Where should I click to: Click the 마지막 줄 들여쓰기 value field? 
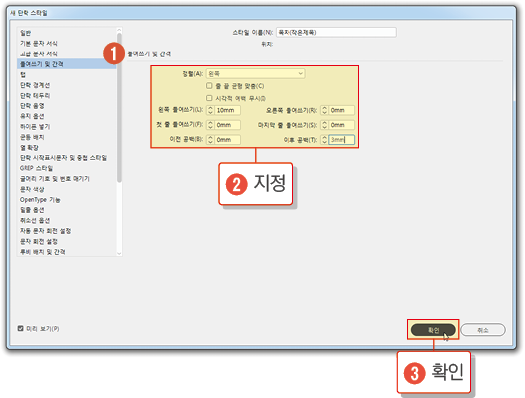point(341,125)
